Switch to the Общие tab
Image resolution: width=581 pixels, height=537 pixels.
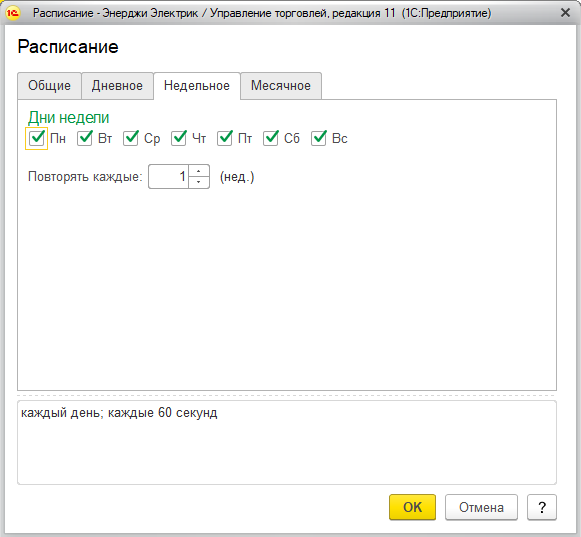click(49, 86)
